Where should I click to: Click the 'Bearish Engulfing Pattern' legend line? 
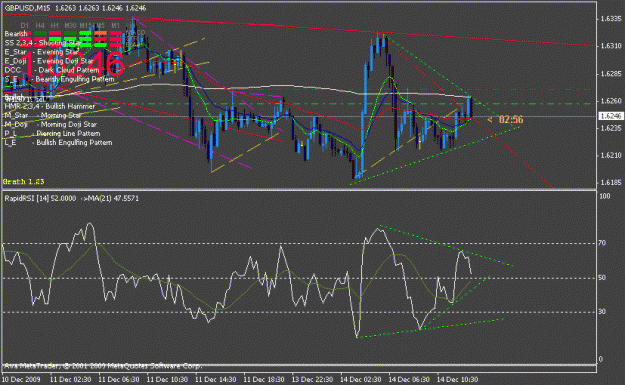click(59, 79)
